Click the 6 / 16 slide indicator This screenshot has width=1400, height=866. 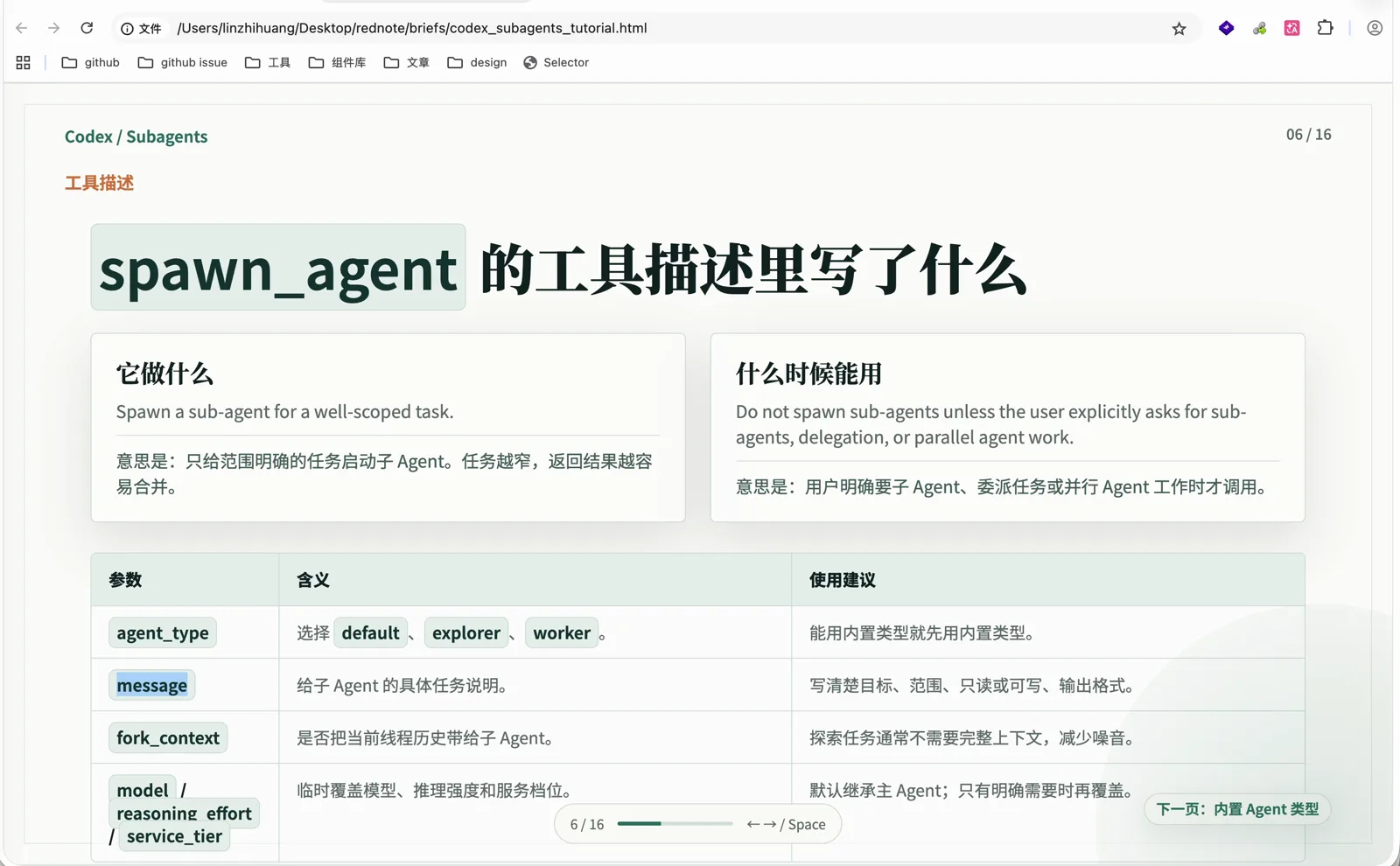point(587,824)
